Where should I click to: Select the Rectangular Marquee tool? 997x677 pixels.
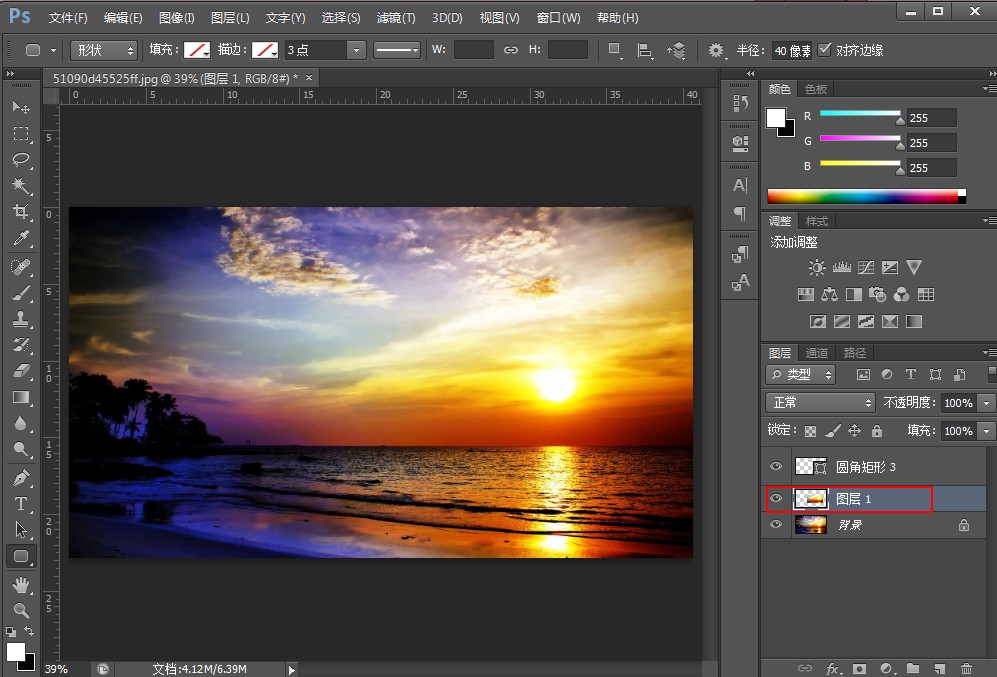pyautogui.click(x=21, y=133)
